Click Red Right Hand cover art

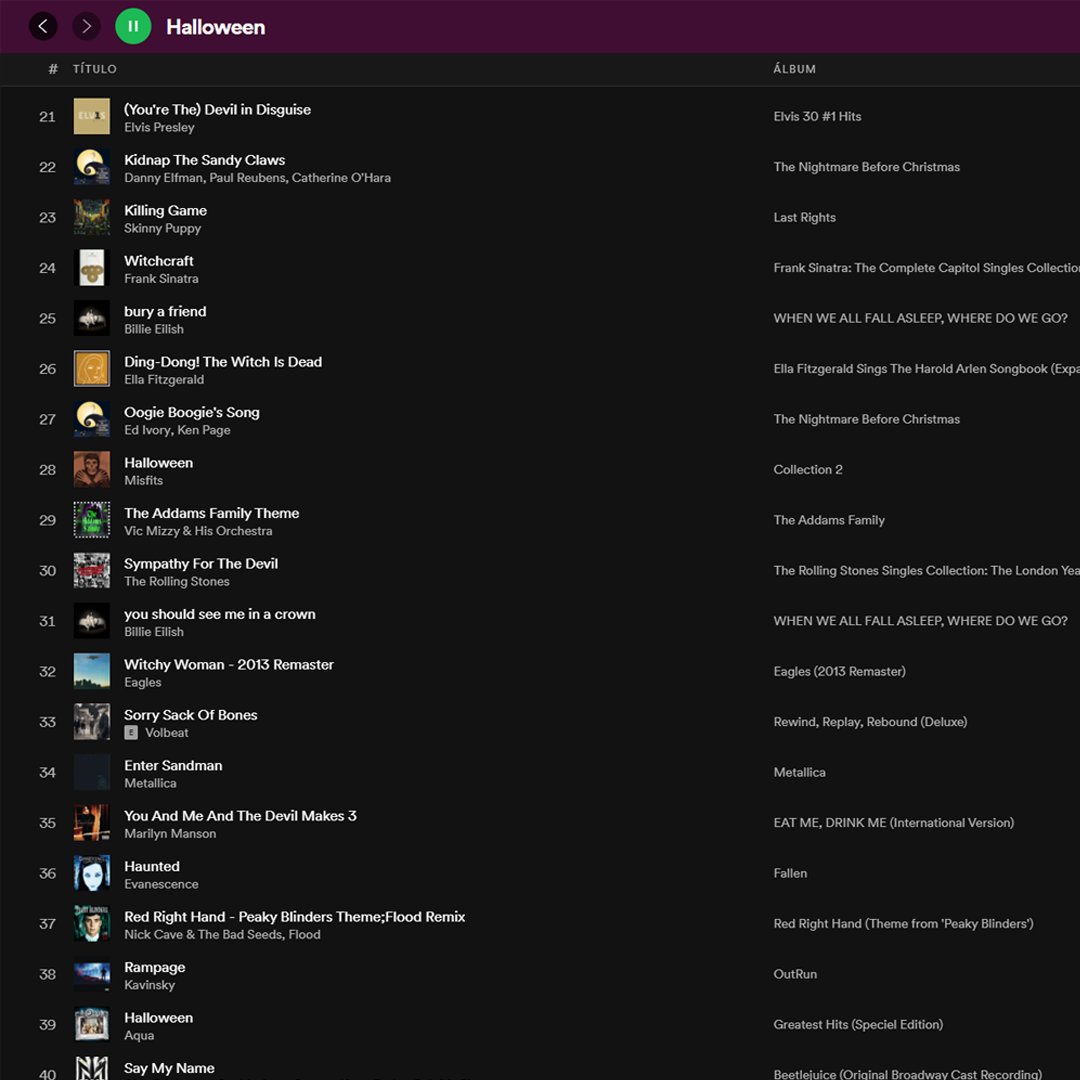click(x=92, y=923)
